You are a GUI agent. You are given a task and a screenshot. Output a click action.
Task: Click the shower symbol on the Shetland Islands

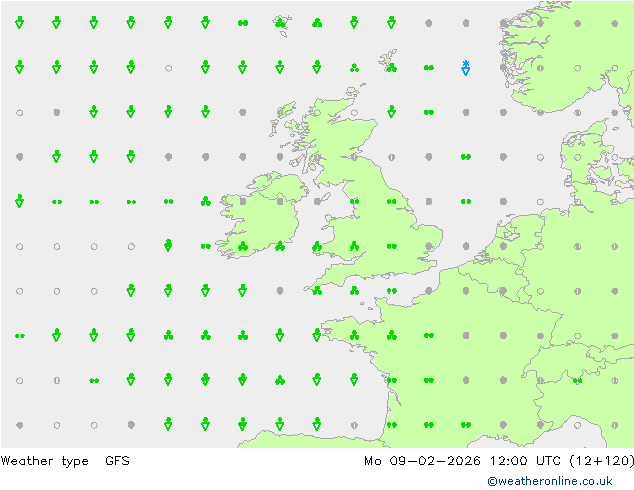pos(391,68)
